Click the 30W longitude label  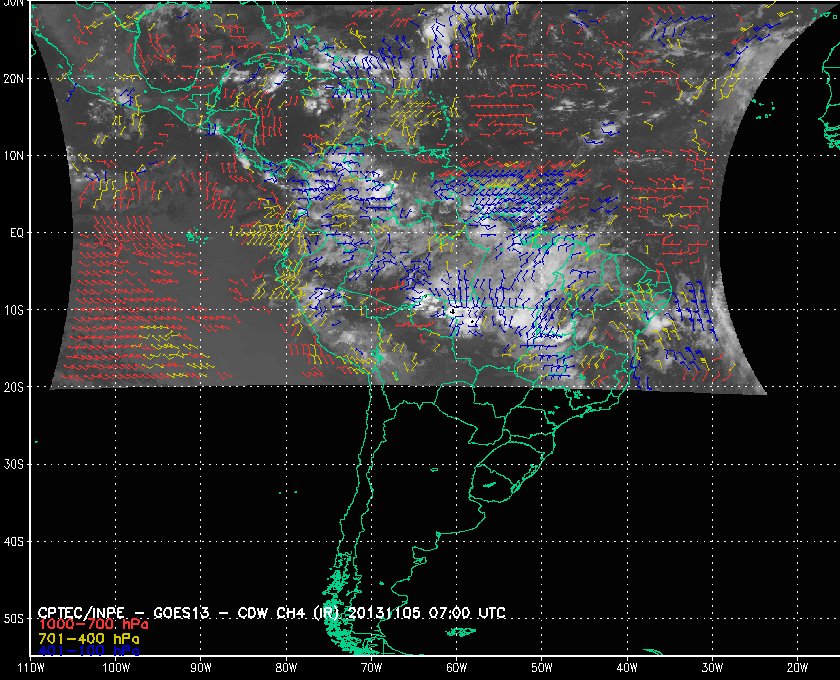(x=712, y=668)
